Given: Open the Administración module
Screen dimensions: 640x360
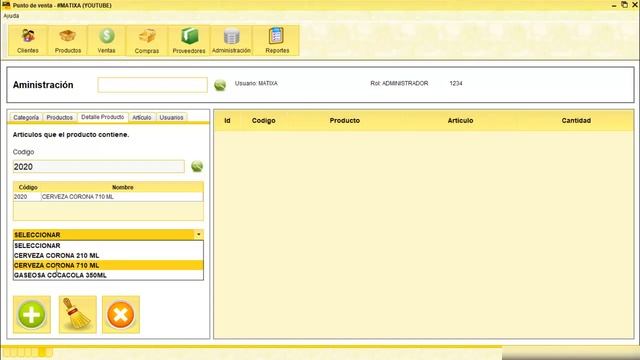Looking at the screenshot, I should tap(231, 40).
